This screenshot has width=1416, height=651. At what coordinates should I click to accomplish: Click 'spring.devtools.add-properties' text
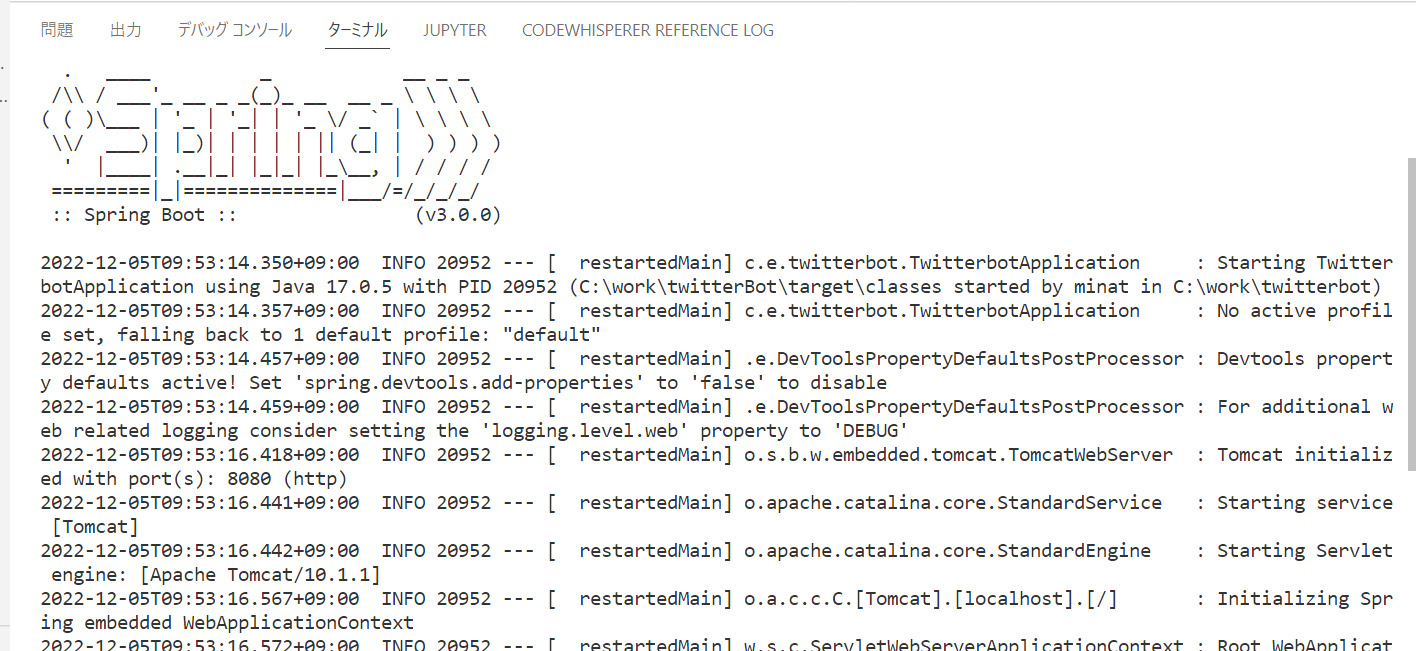[x=468, y=383]
